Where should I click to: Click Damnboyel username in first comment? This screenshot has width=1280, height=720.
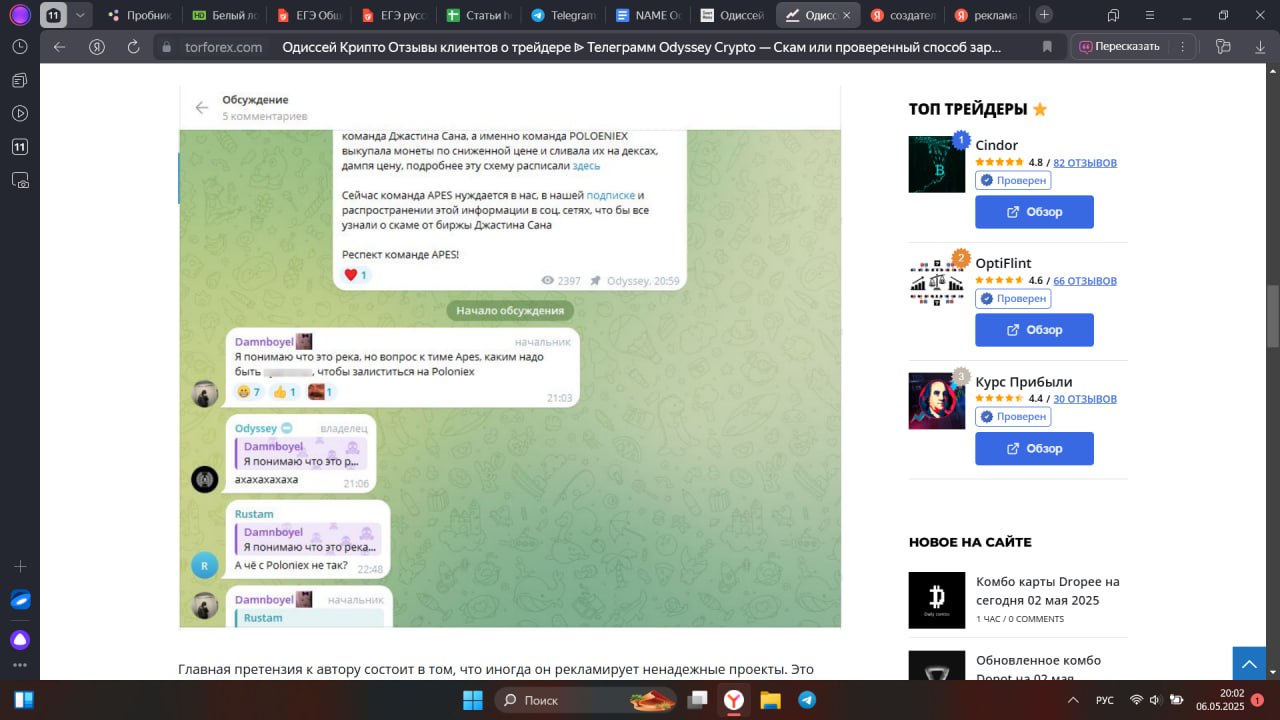(264, 341)
